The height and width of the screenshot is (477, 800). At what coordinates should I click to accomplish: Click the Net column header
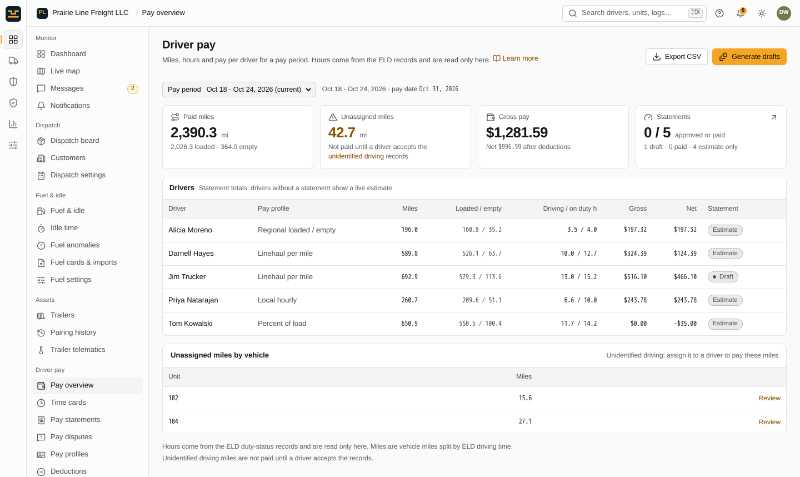tap(691, 209)
